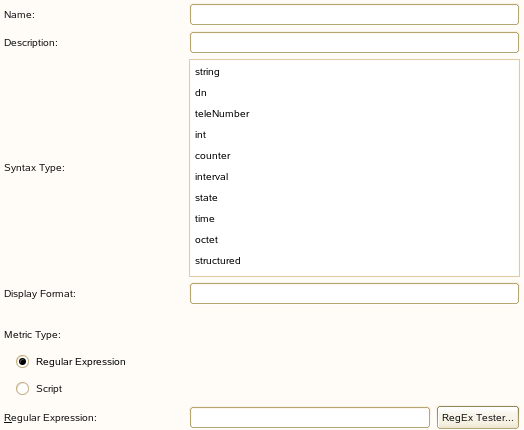The height and width of the screenshot is (430, 524).
Task: Click the Name input field
Action: [354, 15]
